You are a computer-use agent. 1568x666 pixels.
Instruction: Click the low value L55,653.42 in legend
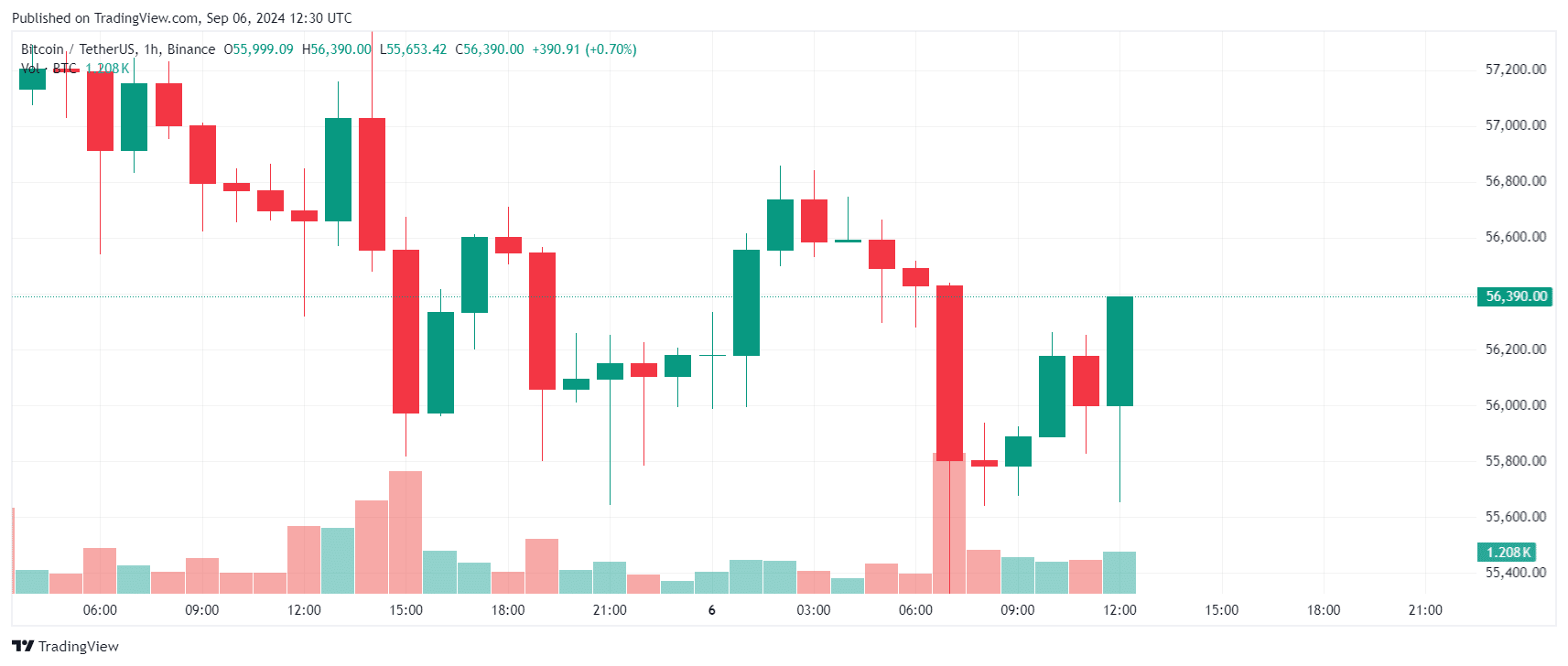pos(414,49)
